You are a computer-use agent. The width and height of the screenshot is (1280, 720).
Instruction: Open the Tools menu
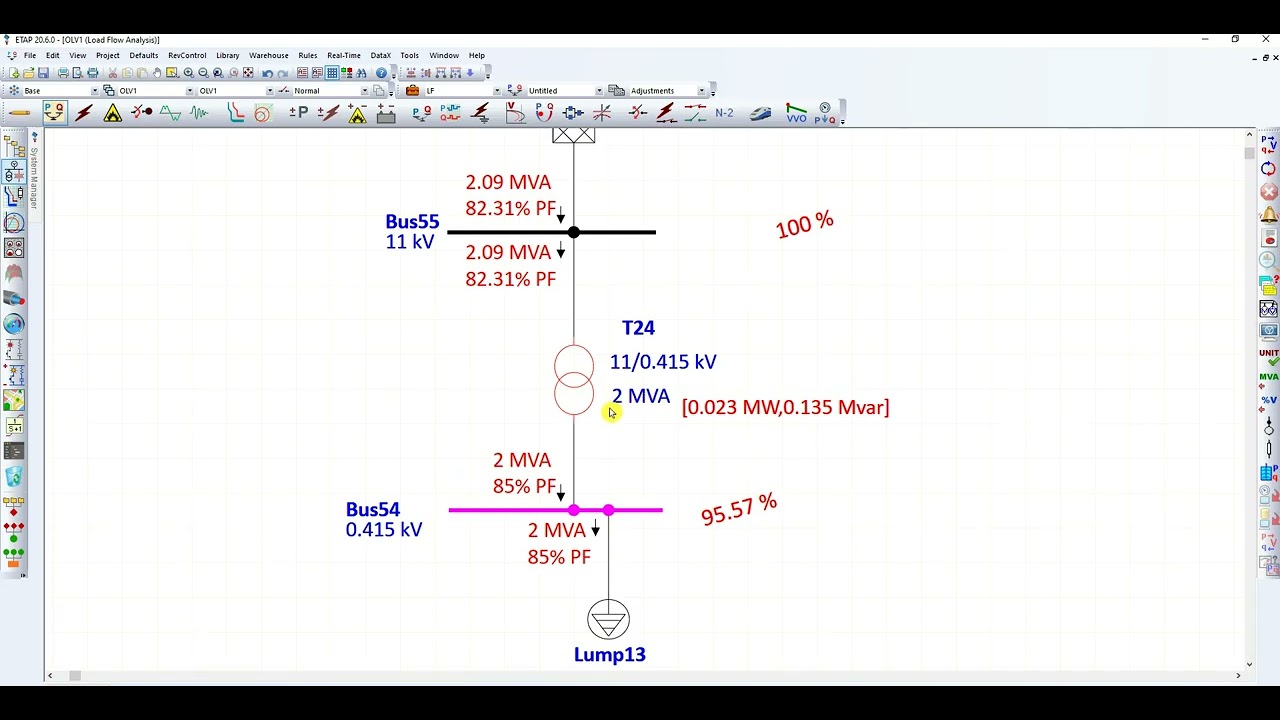tap(409, 56)
